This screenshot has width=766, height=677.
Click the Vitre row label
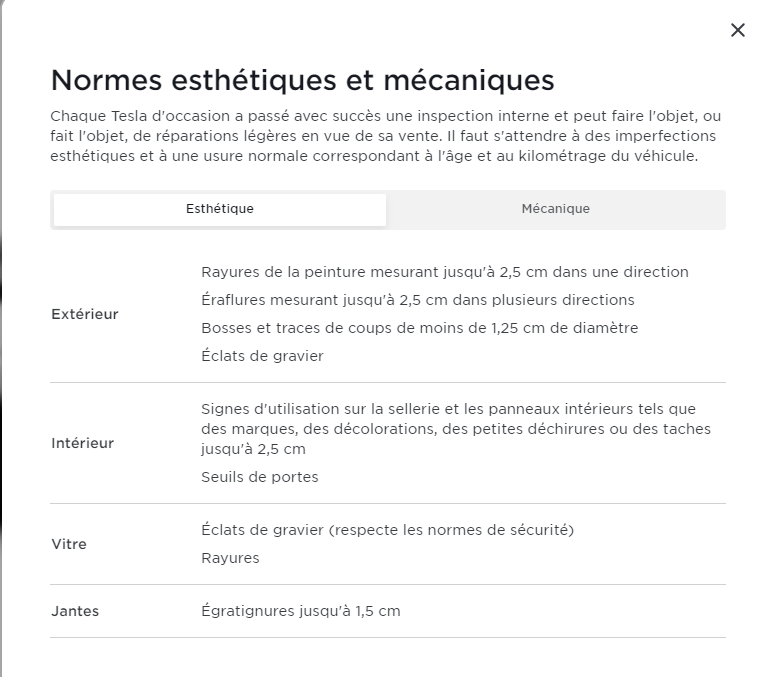69,544
